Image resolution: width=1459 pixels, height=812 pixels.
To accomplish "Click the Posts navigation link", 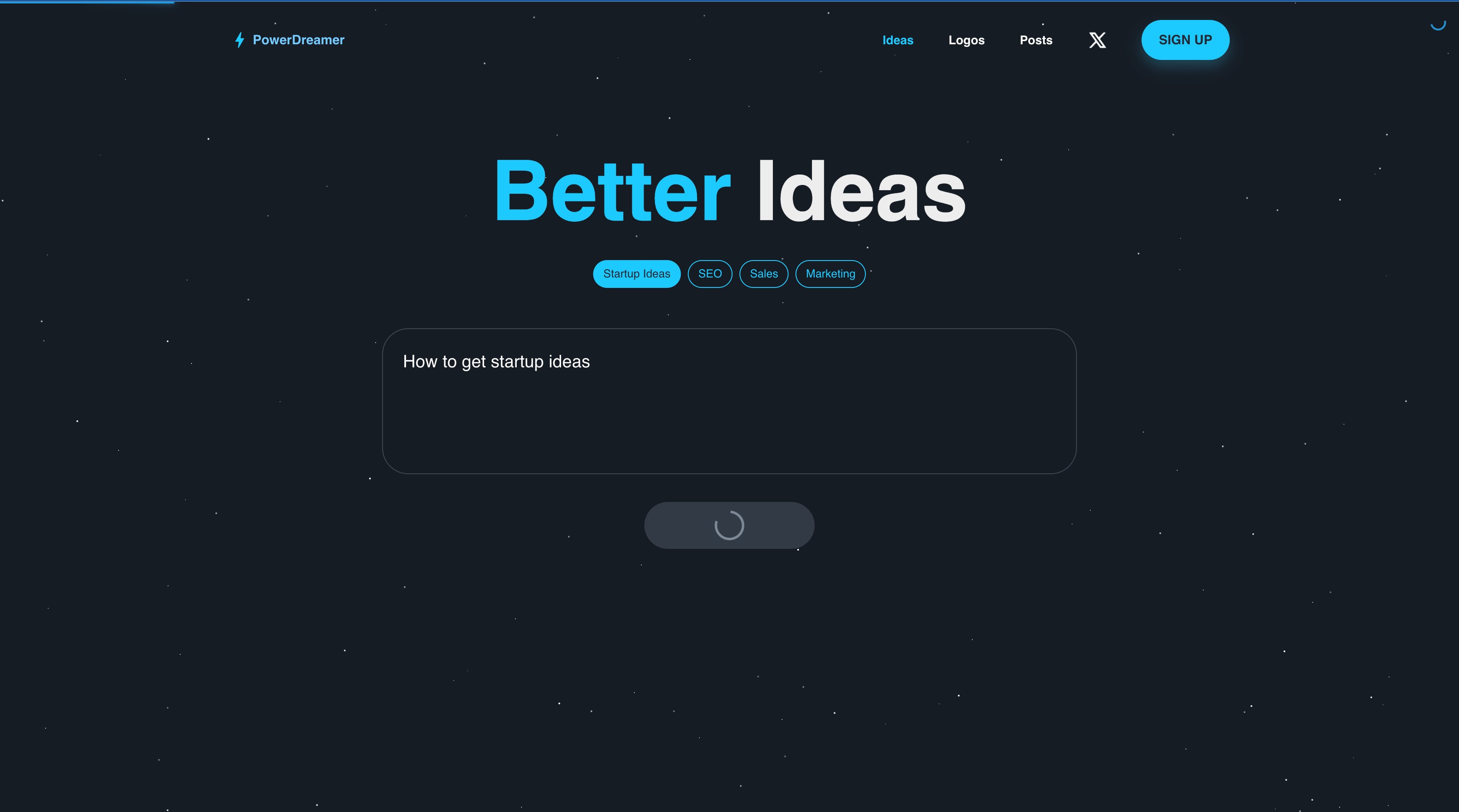I will pos(1036,40).
